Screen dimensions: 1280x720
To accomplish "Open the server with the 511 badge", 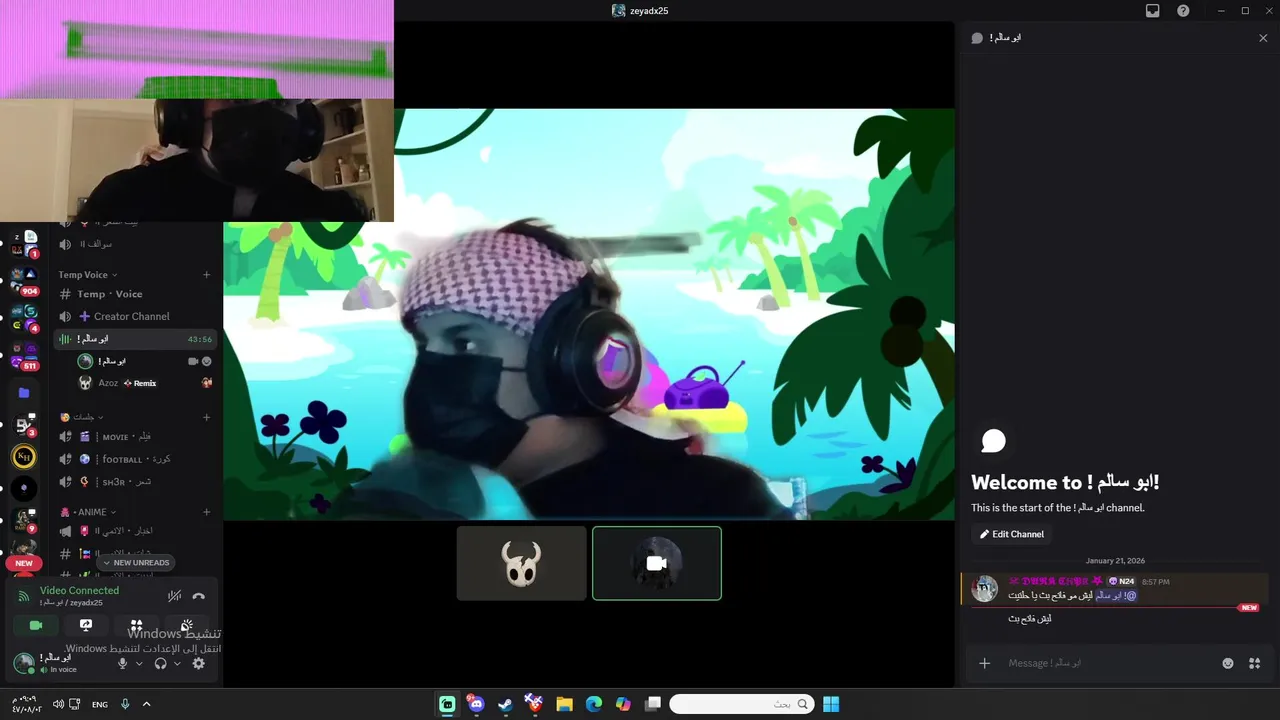I will (x=24, y=355).
